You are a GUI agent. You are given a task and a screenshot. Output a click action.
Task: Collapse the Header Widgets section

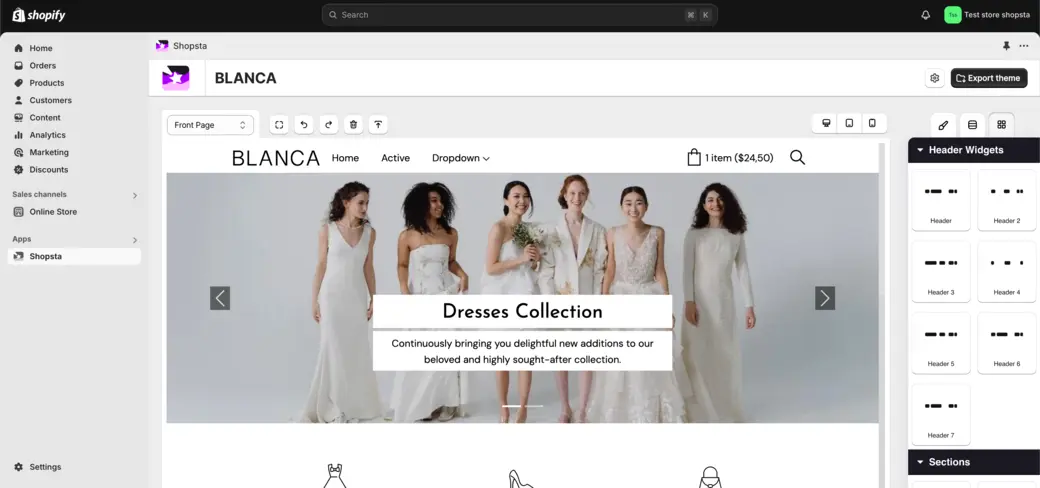pyautogui.click(x=920, y=150)
